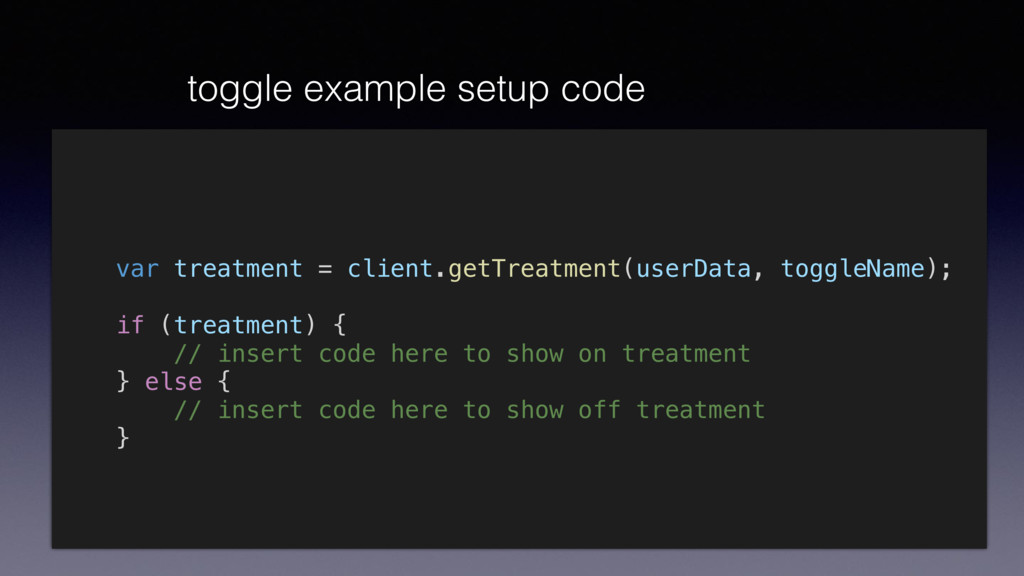
Task: Click the 'toggleName' argument
Action: tap(852, 268)
